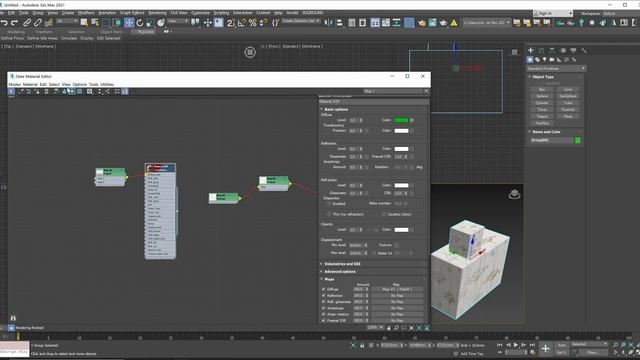Click the Diffuse map Falloff slot button
Viewport: 640px width, 360px height.
397,289
